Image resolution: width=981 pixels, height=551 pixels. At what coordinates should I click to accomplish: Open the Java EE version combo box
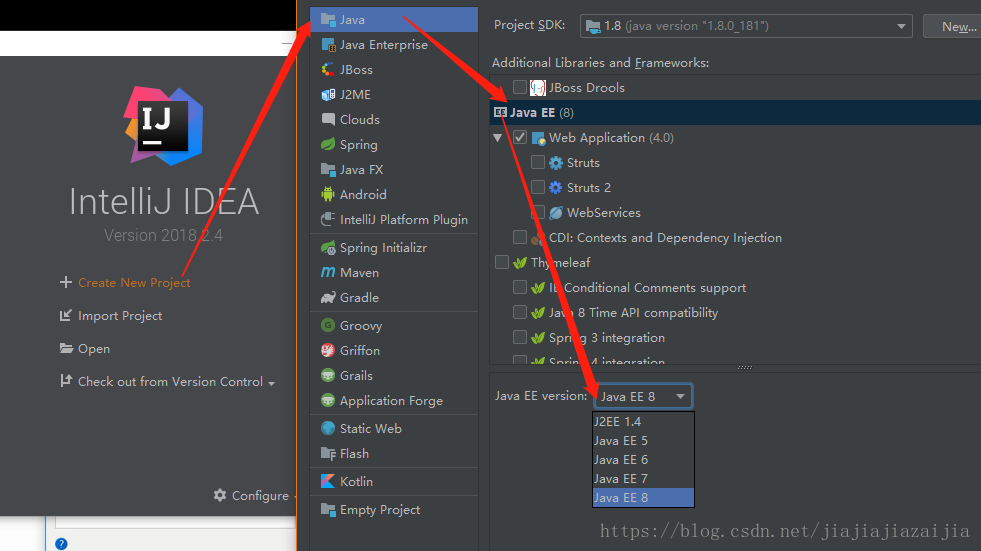tap(643, 397)
